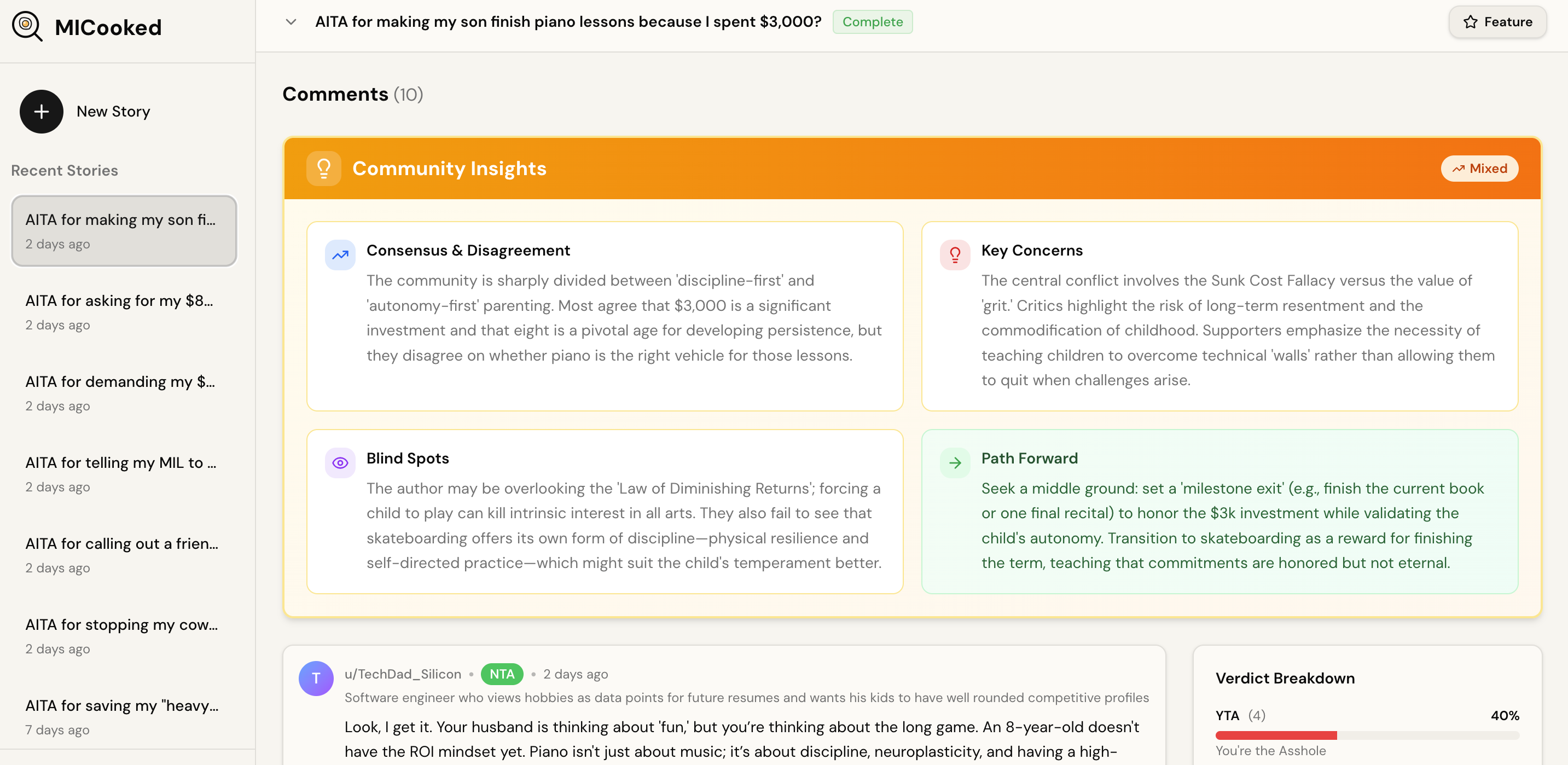The width and height of the screenshot is (1568, 765).
Task: Click the Path Forward arrow icon
Action: (x=955, y=462)
